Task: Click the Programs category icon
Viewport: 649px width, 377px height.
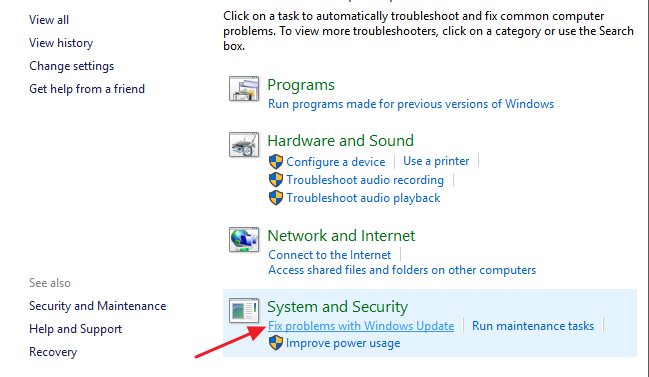Action: point(244,89)
